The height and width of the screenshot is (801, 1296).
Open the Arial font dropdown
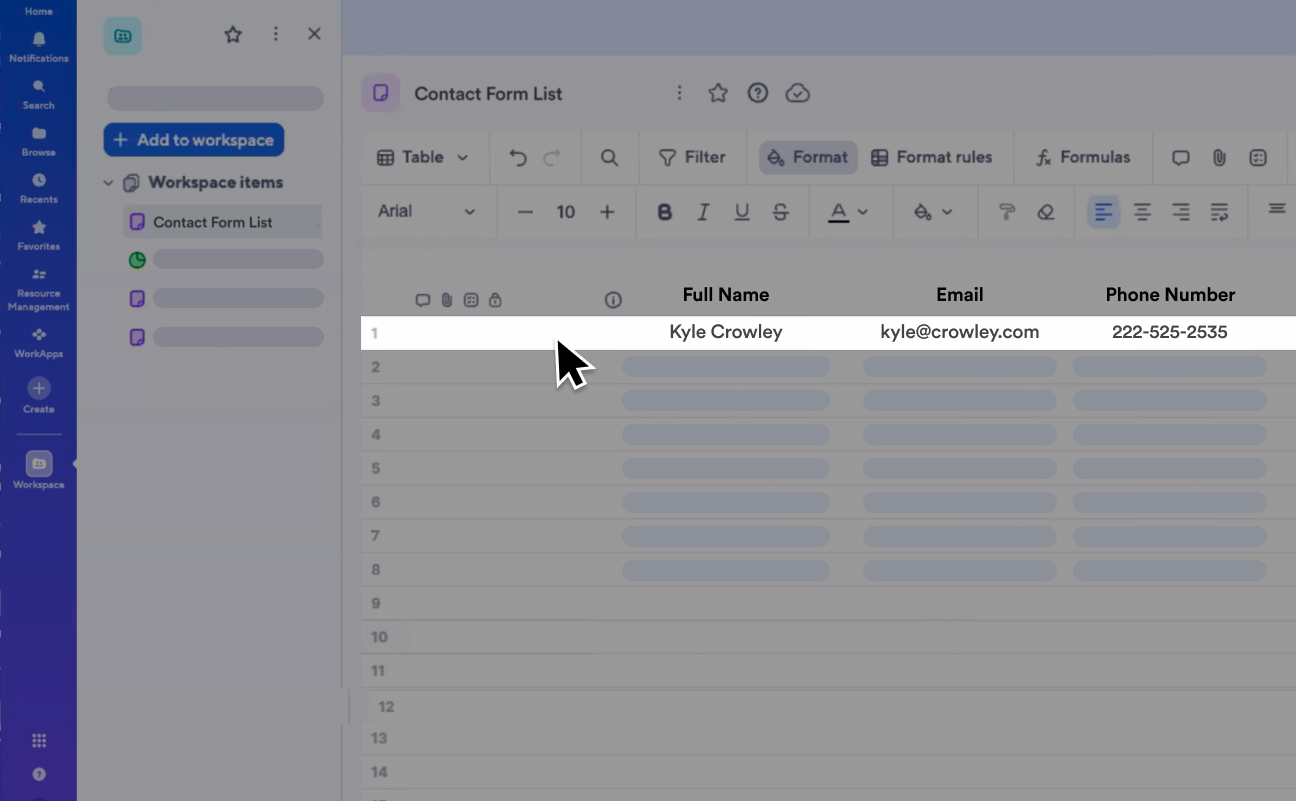428,212
